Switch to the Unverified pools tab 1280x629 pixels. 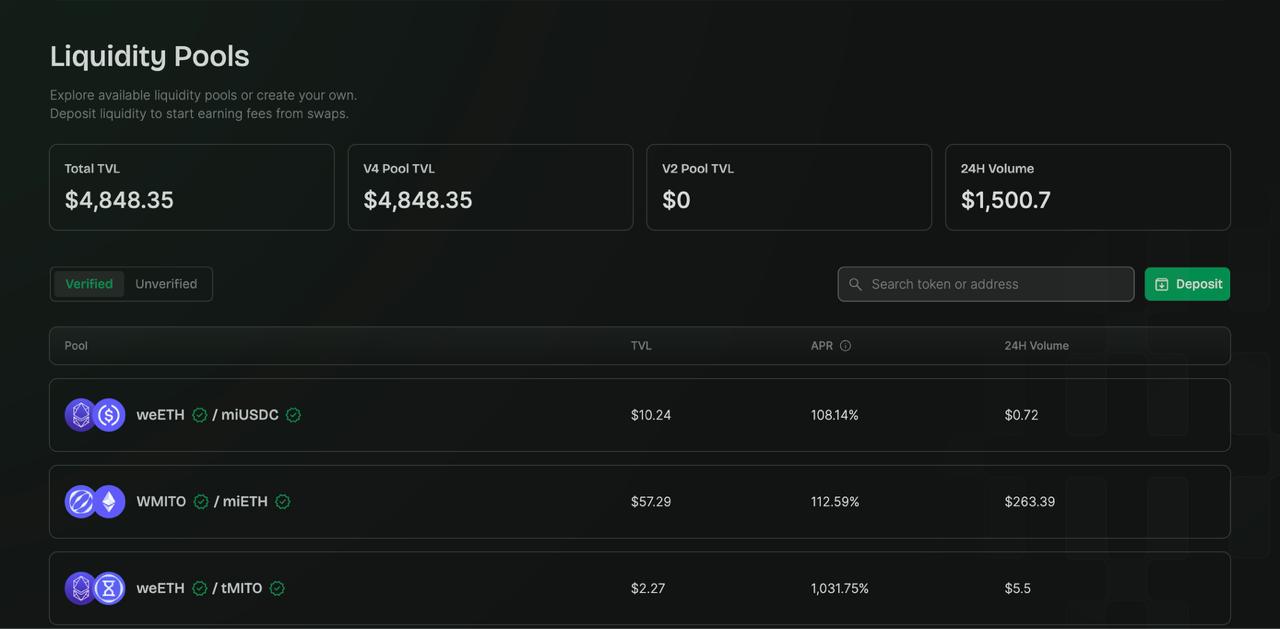[x=166, y=284]
